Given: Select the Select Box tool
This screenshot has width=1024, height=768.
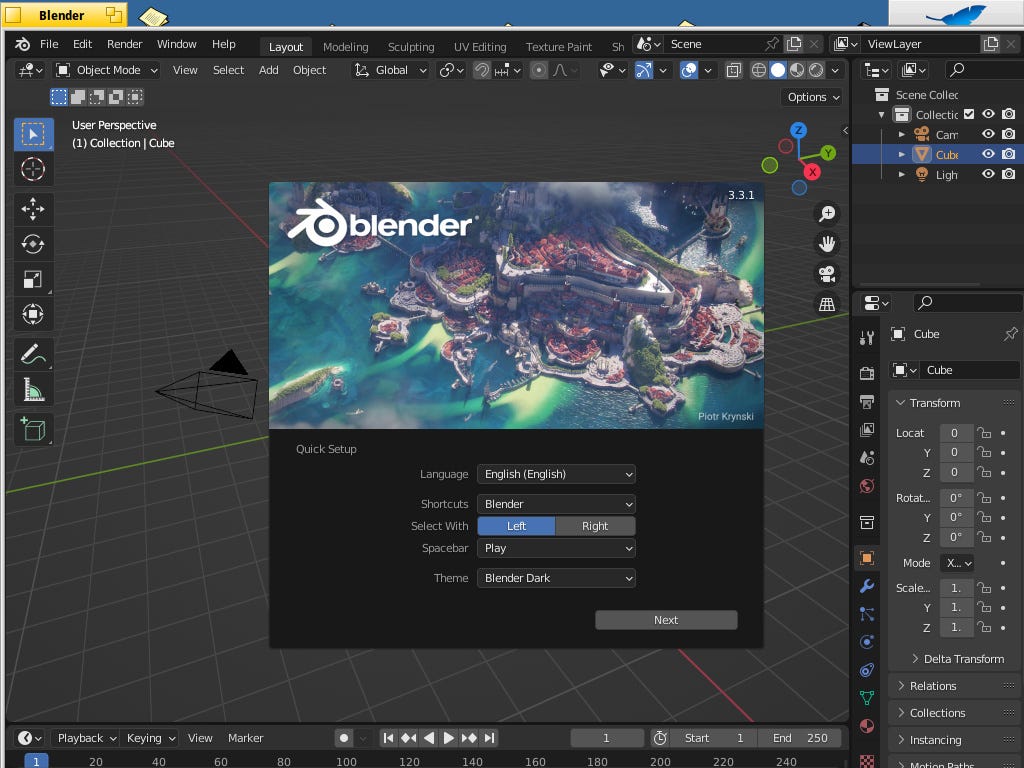Looking at the screenshot, I should [x=33, y=134].
